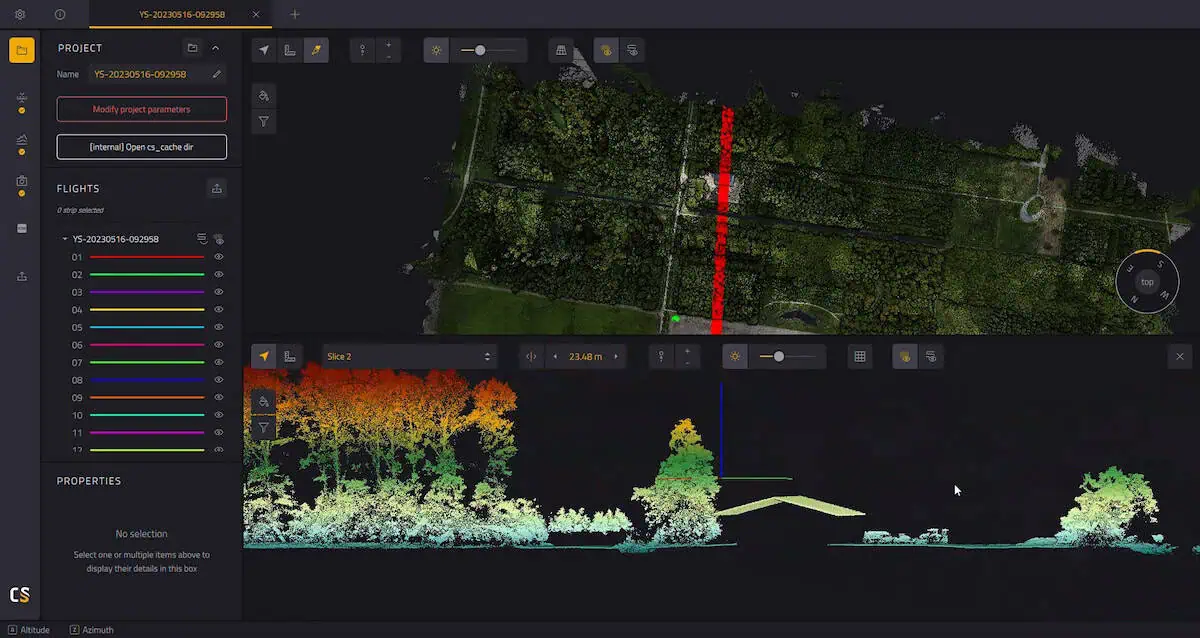The height and width of the screenshot is (638, 1200).
Task: Open the import flights icon in Flights panel
Action: 217,187
